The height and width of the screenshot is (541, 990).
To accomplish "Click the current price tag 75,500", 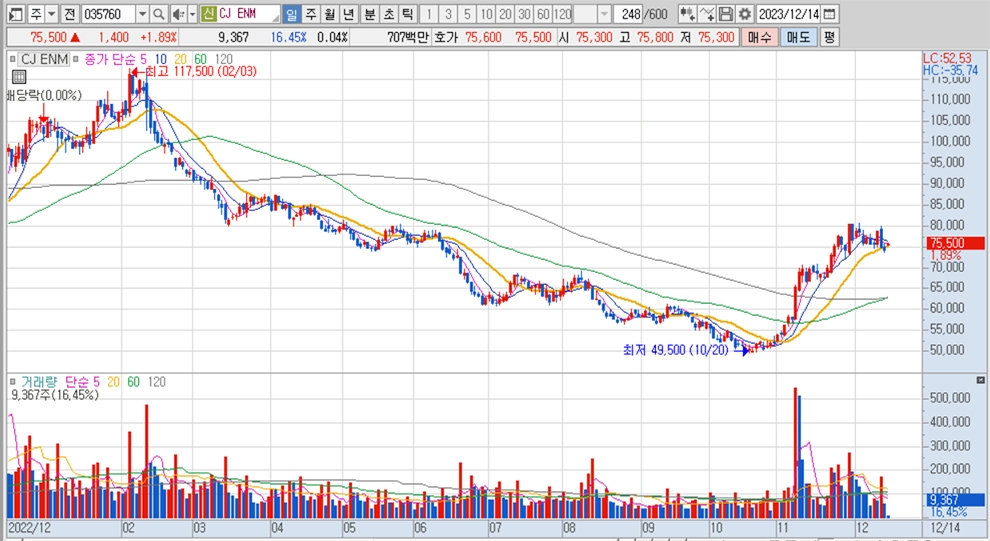I will click(955, 243).
